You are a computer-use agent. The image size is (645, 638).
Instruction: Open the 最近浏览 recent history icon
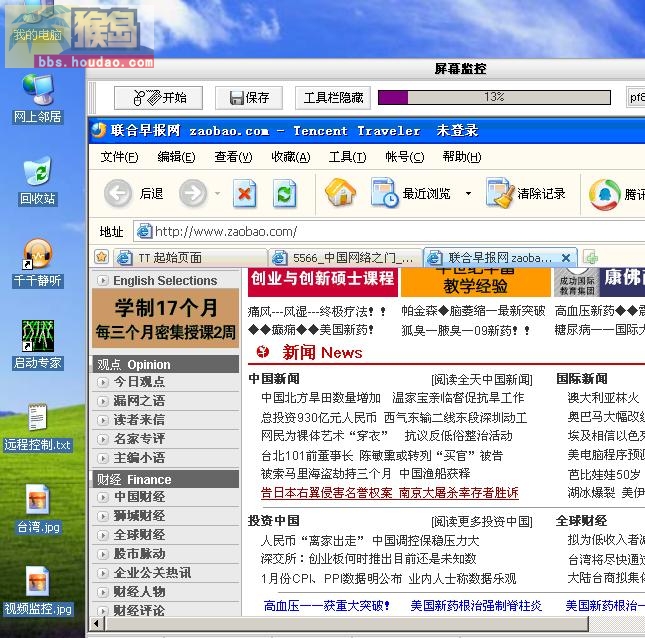click(x=384, y=192)
